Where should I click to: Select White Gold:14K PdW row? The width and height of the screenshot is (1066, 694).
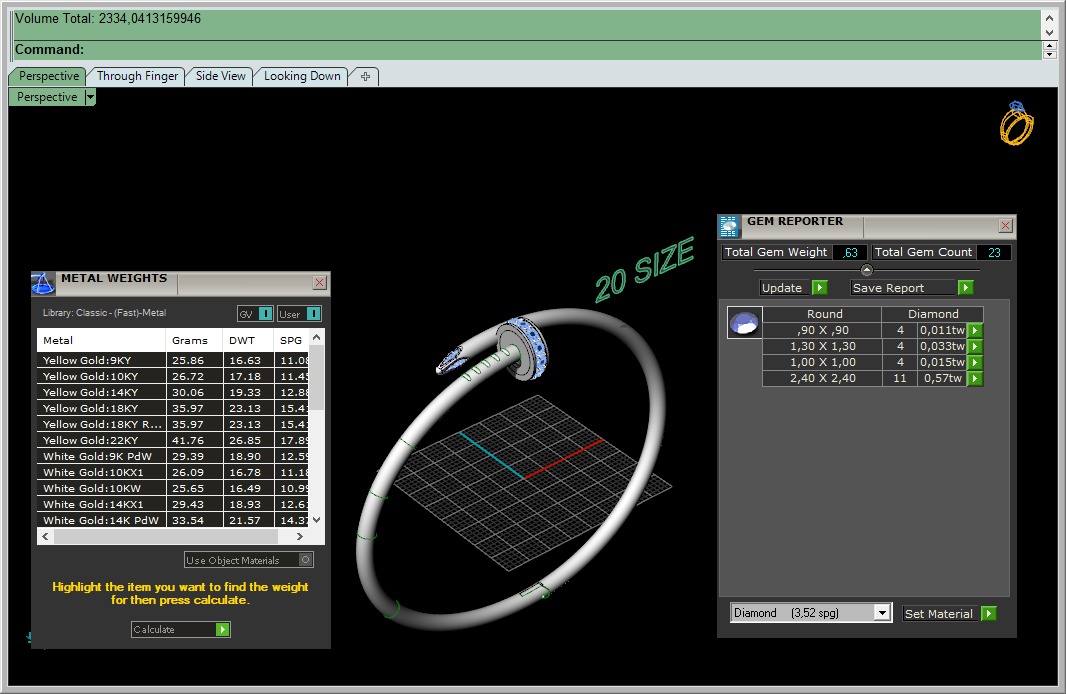coord(173,520)
